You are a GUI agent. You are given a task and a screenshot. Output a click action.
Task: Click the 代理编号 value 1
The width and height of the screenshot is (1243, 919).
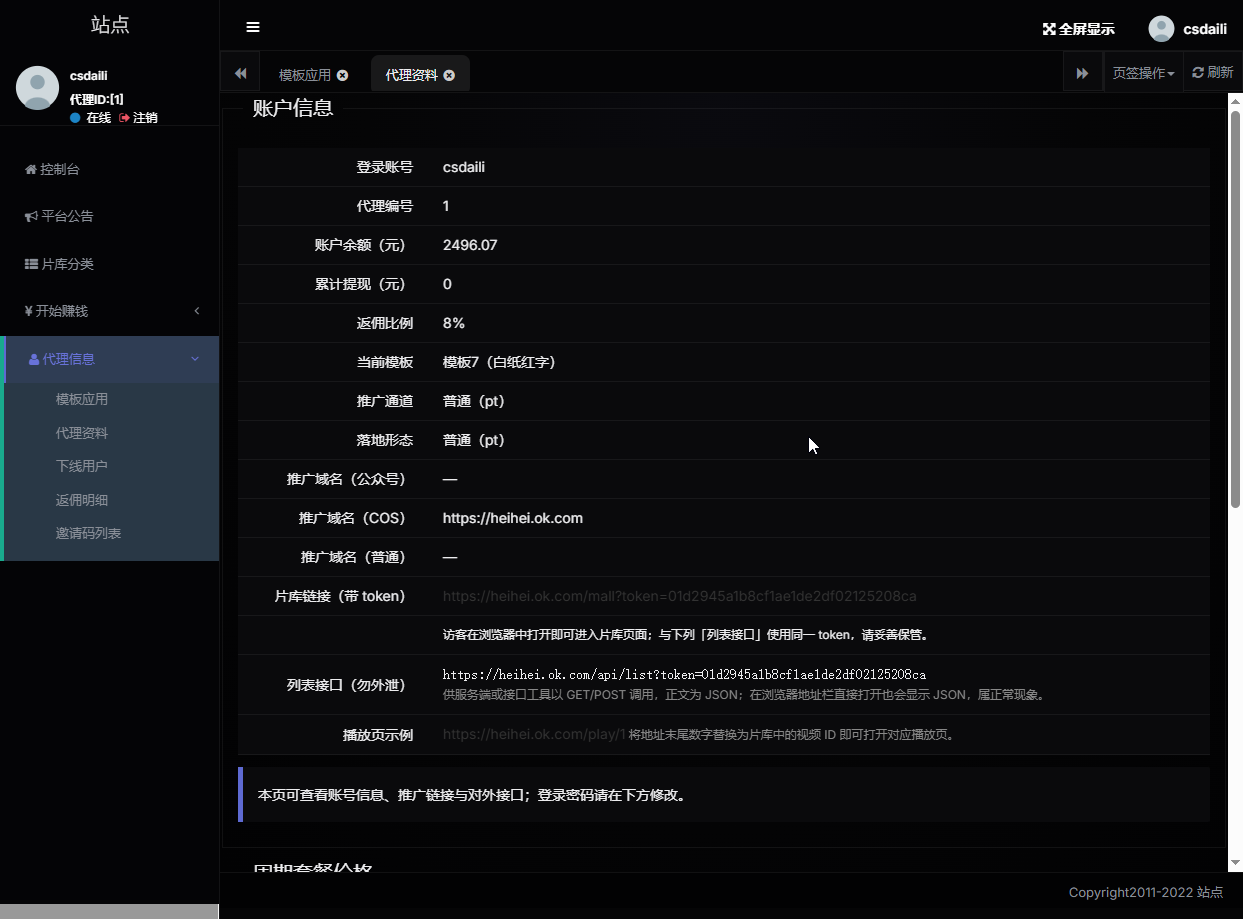point(446,206)
